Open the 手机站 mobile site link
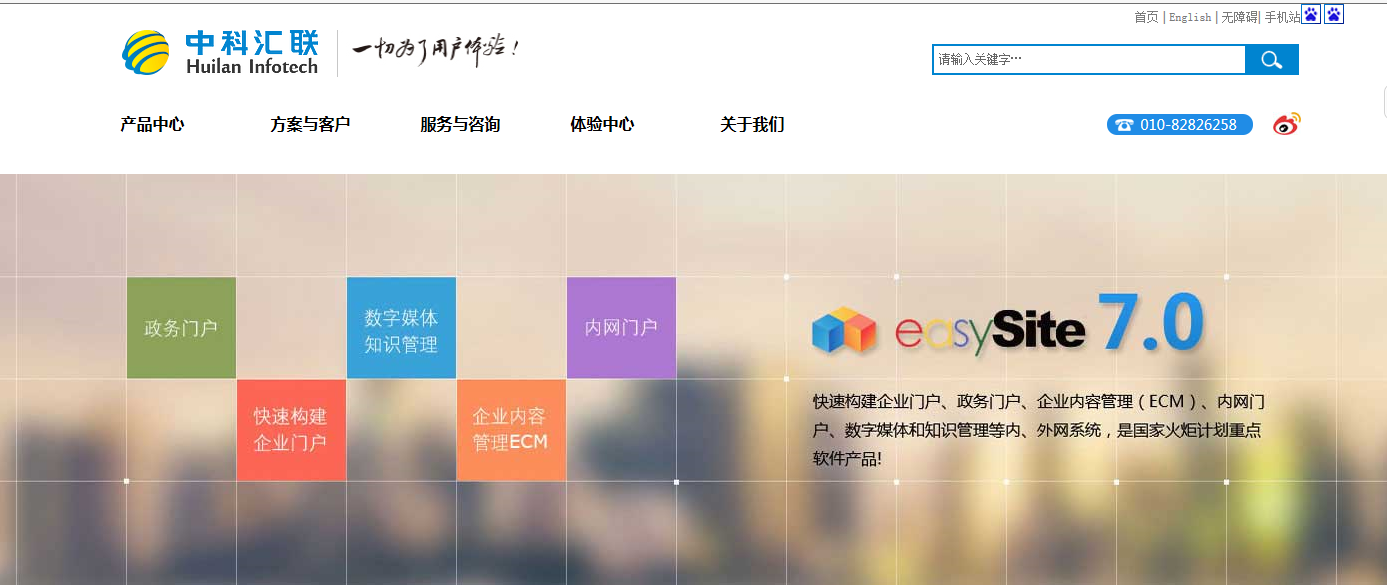Screen dimensions: 1387x585 1283,17
